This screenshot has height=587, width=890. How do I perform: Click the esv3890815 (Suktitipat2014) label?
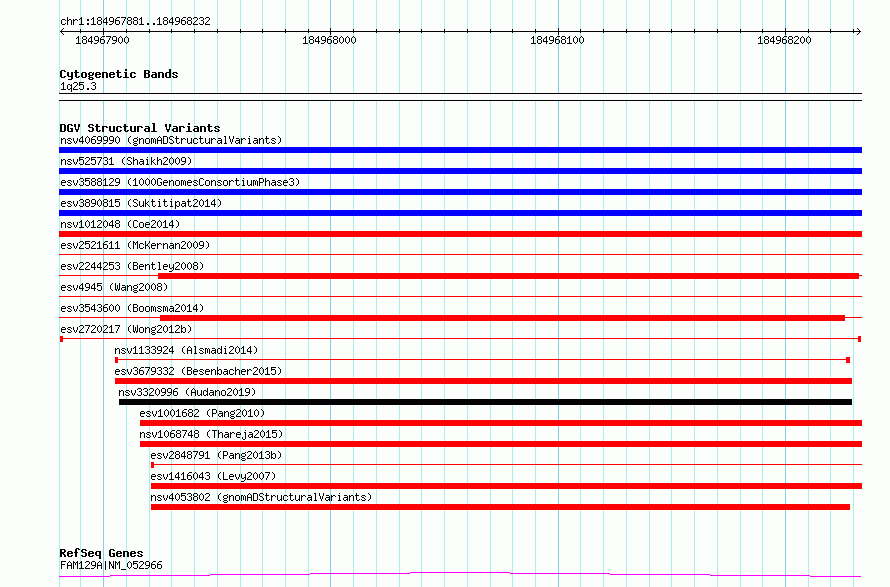click(x=141, y=203)
